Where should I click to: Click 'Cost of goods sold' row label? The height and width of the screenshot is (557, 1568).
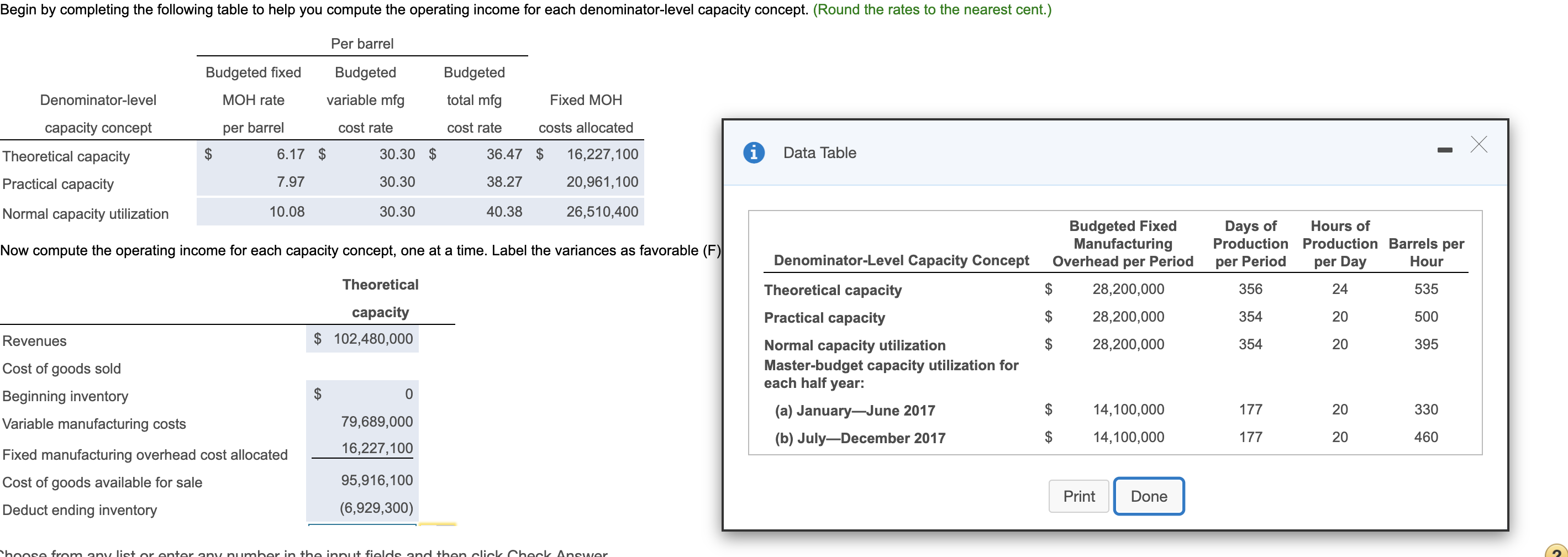pyautogui.click(x=61, y=368)
